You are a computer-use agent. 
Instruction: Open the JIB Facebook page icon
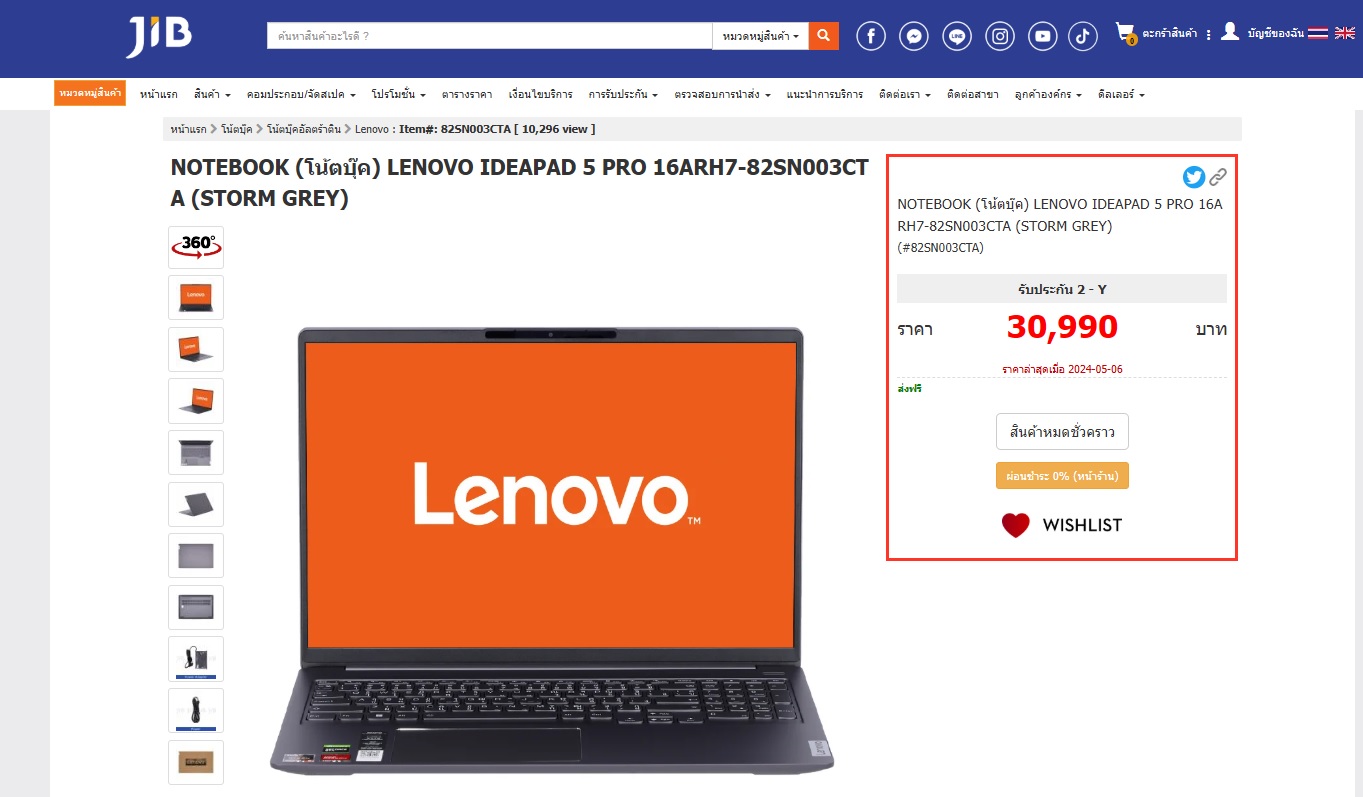[871, 37]
